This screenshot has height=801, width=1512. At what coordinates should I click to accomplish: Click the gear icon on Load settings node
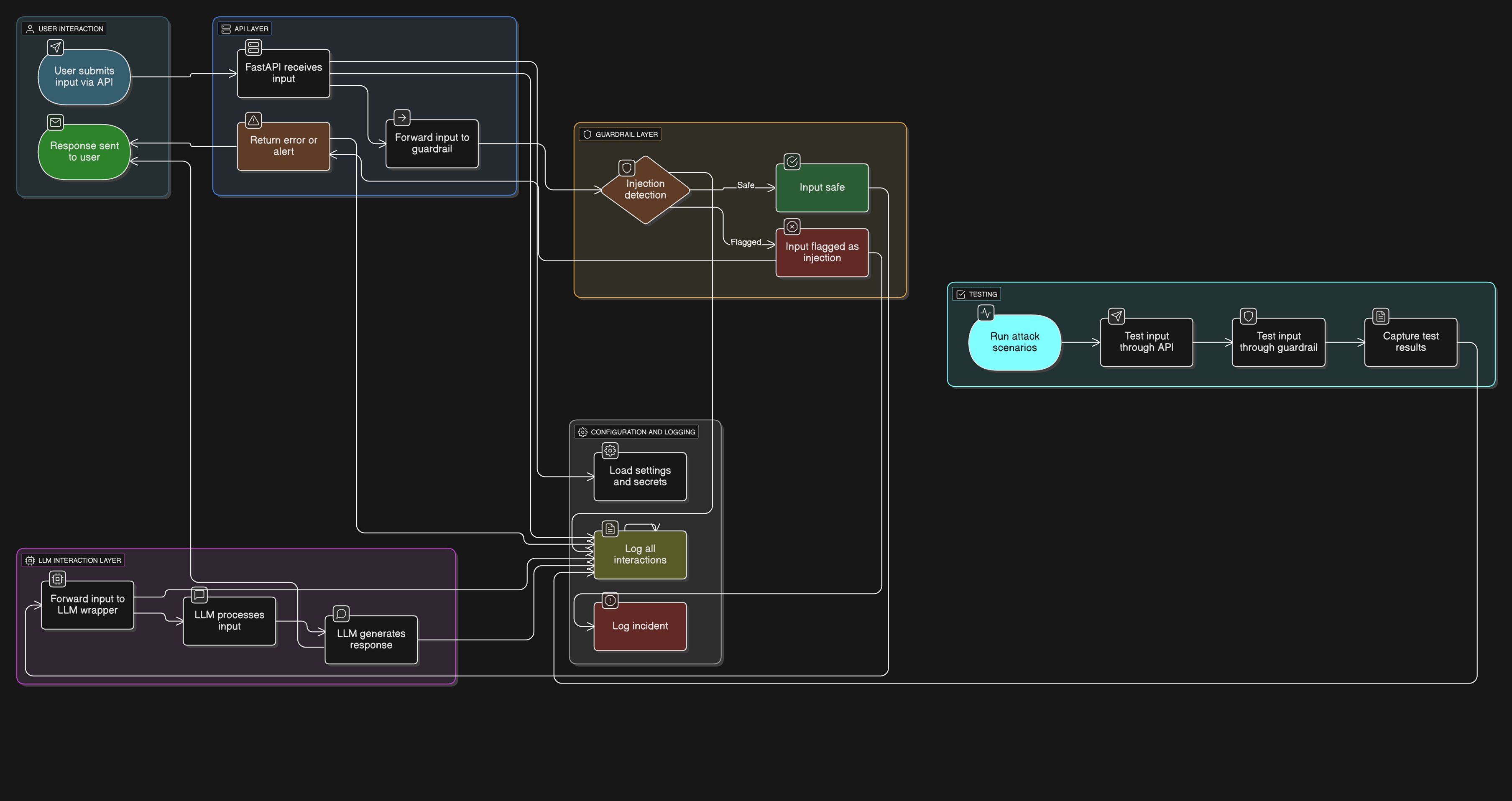610,451
